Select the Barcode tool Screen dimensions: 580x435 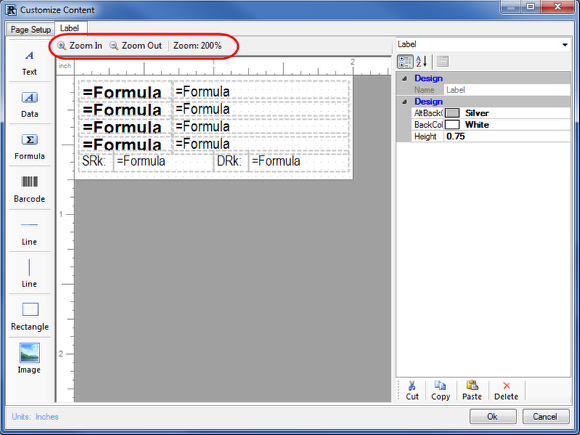[29, 189]
